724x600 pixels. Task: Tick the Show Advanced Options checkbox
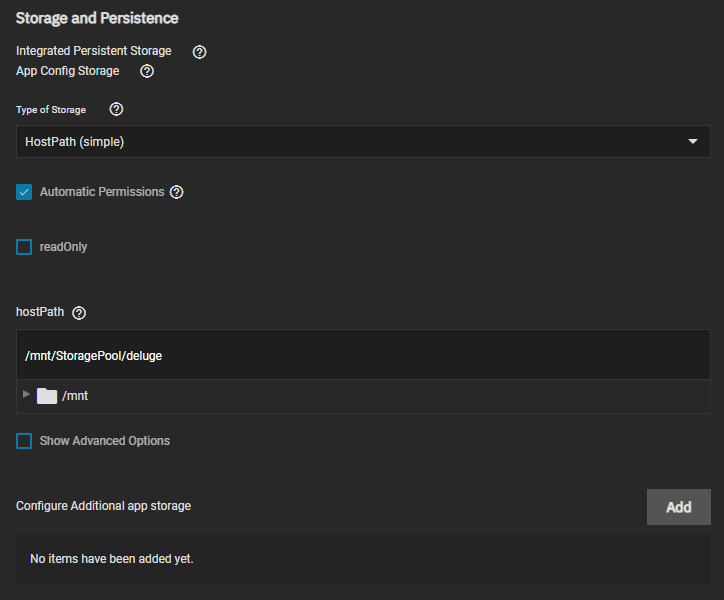[x=25, y=441]
